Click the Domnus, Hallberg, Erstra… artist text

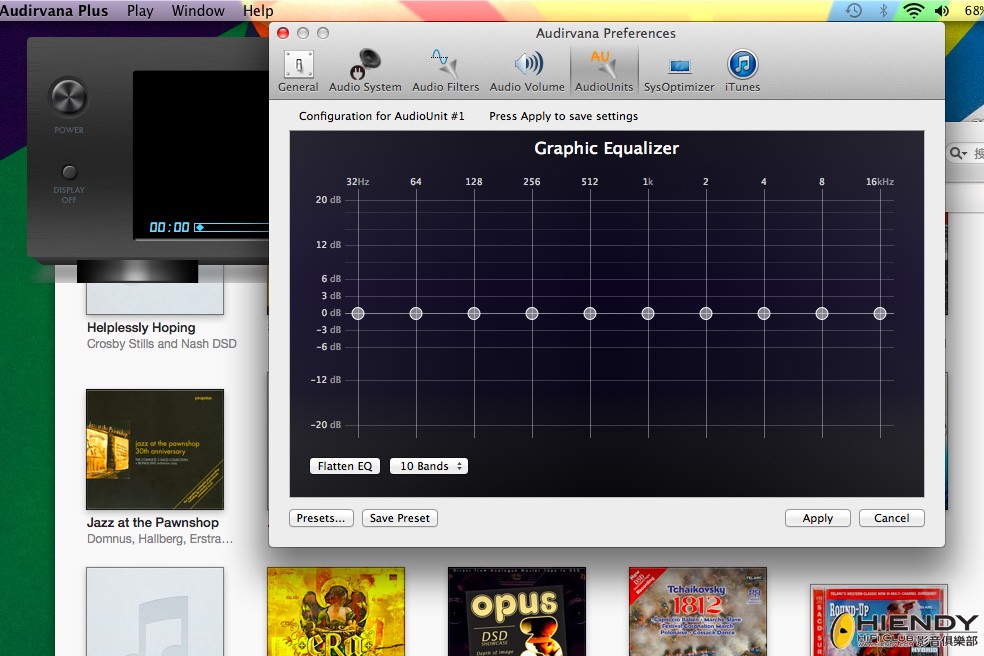point(159,539)
